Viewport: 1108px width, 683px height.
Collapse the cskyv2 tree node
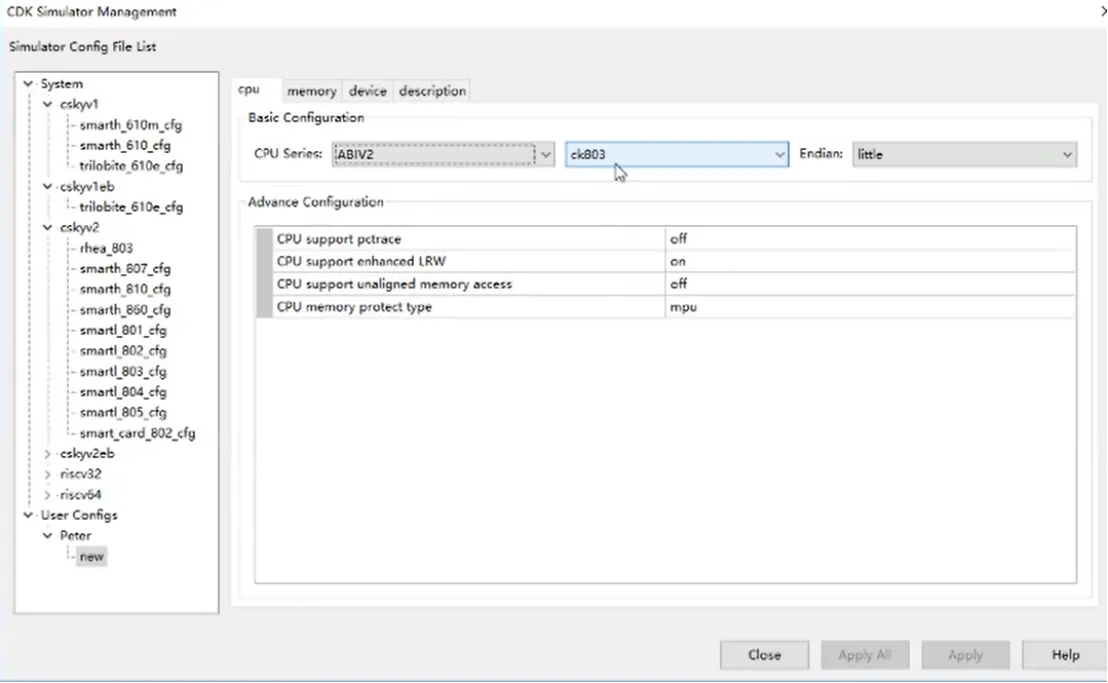(x=47, y=228)
